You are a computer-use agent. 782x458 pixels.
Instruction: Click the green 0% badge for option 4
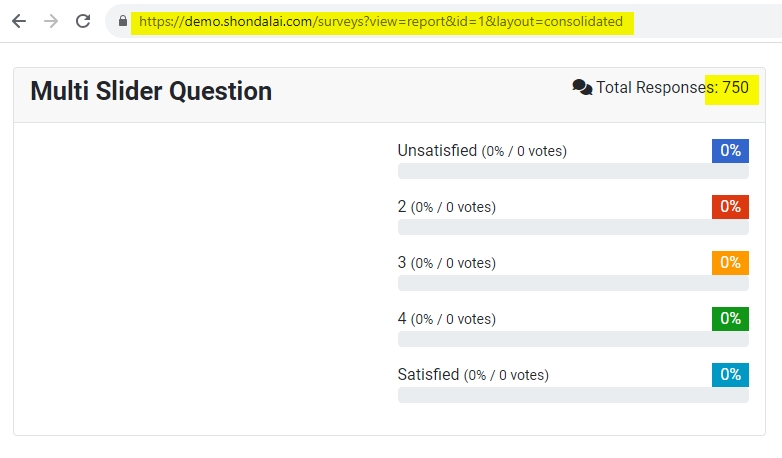(730, 319)
